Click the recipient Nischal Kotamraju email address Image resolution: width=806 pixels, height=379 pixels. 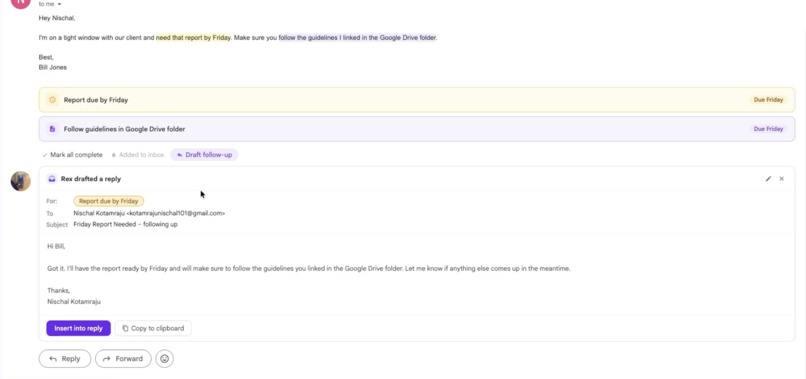[x=149, y=213]
